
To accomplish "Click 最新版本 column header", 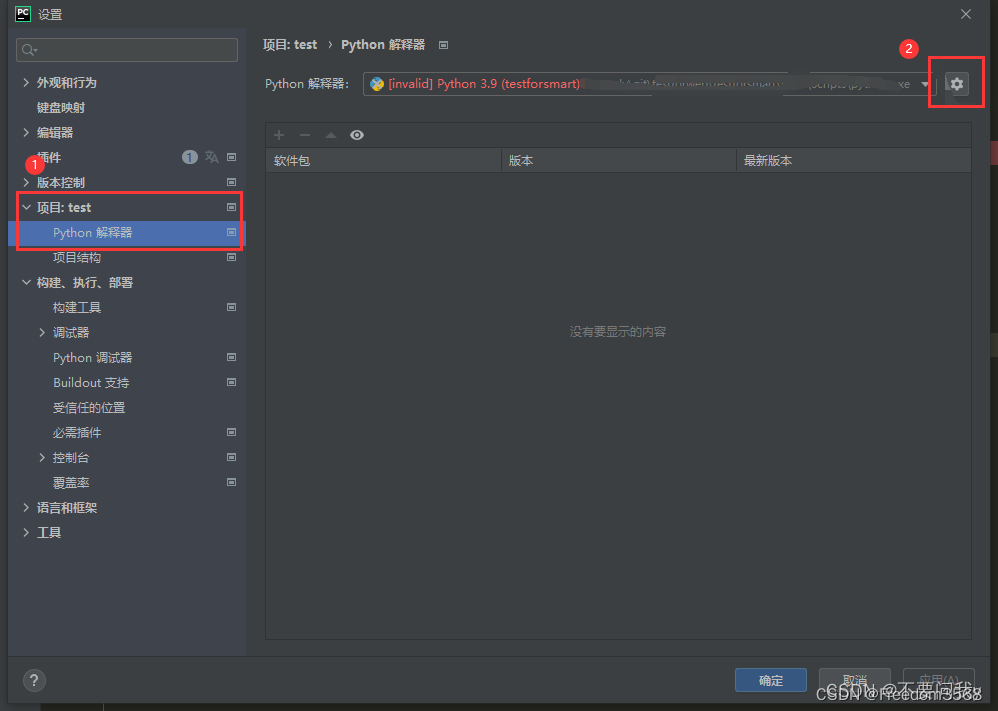I will click(x=854, y=160).
